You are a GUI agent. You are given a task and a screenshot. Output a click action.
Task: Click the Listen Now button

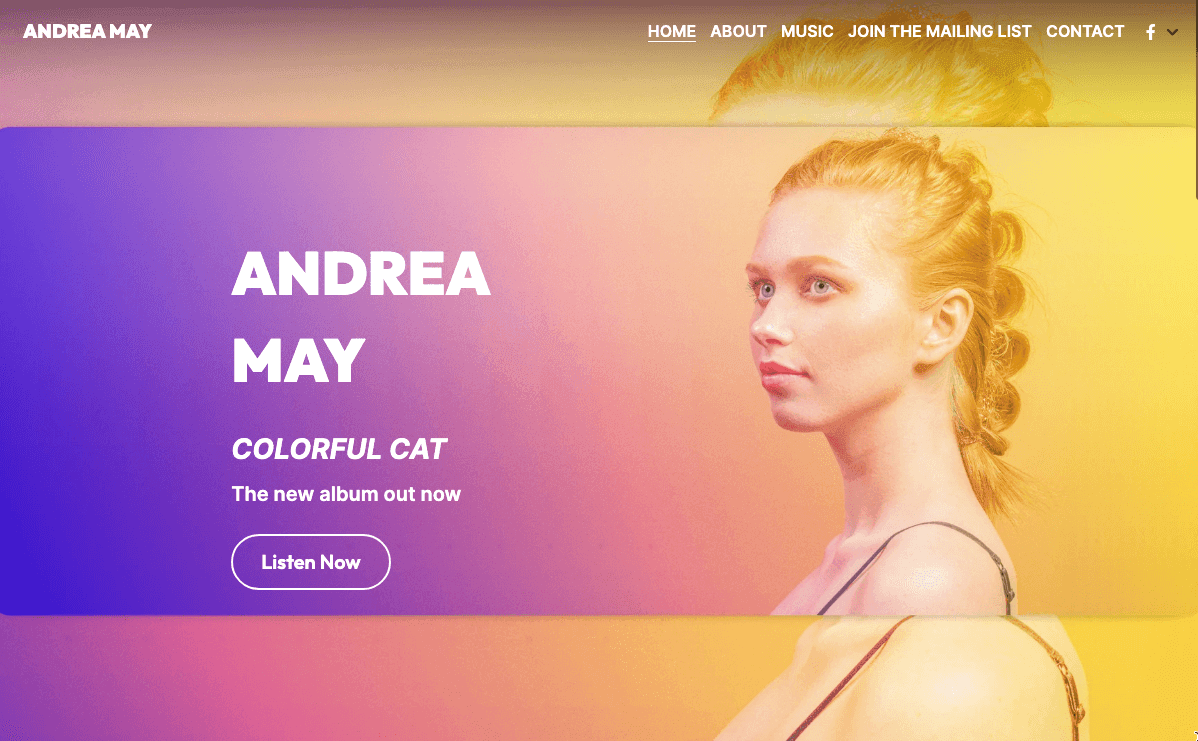tap(311, 562)
